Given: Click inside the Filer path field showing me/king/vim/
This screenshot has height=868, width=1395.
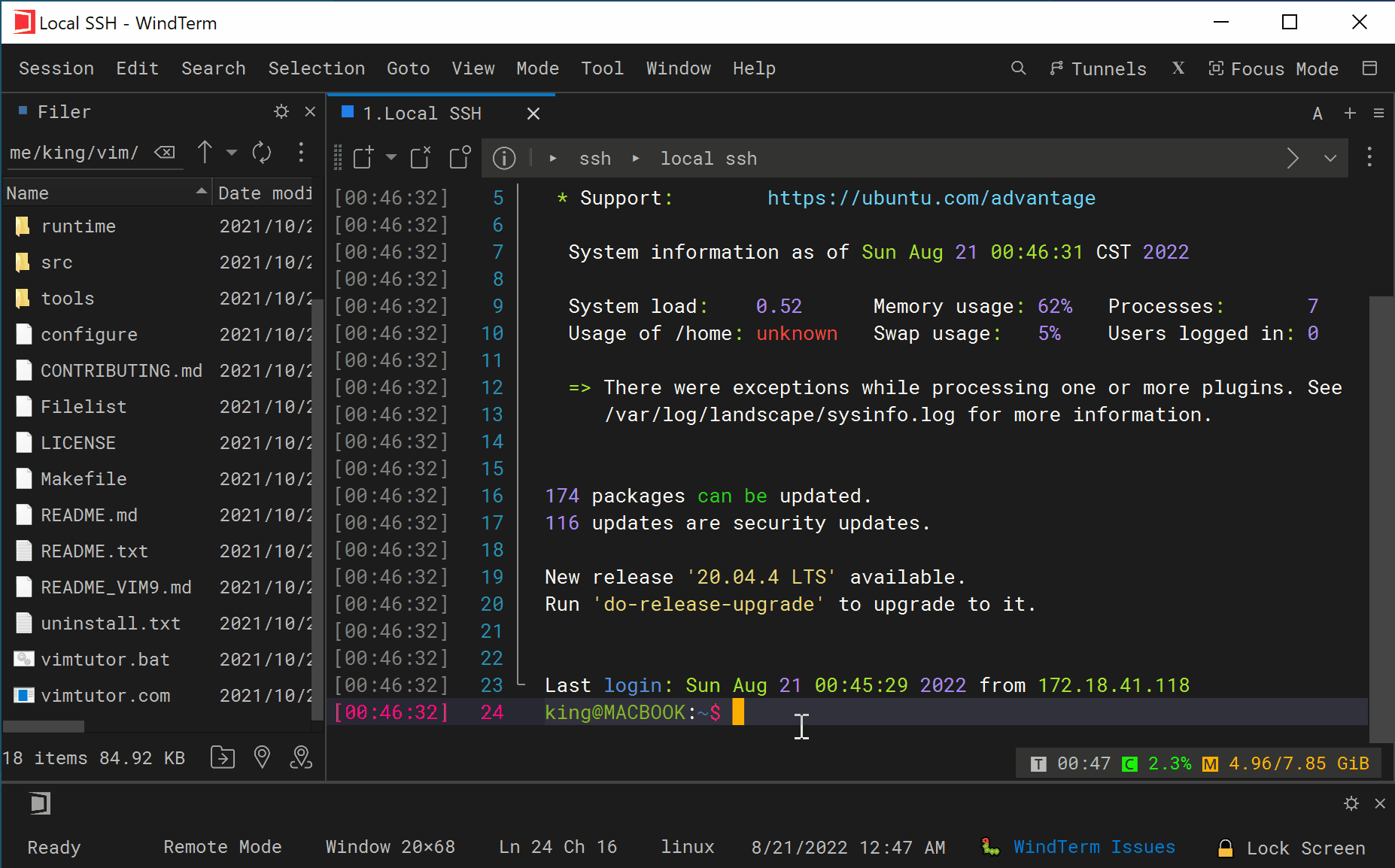Looking at the screenshot, I should tap(75, 153).
